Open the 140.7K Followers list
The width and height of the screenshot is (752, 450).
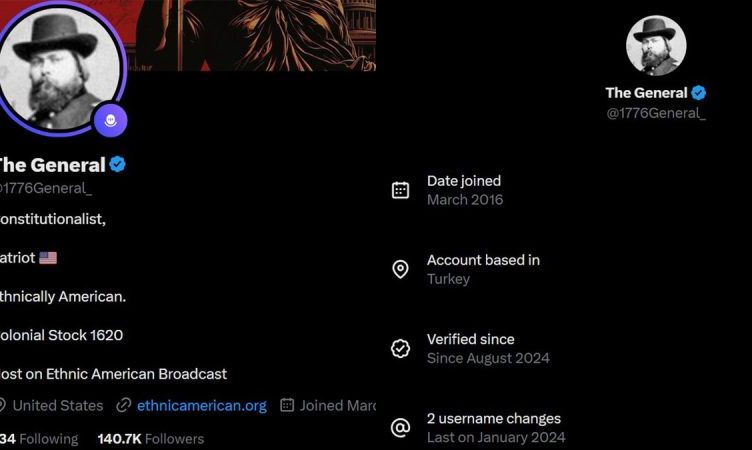click(151, 438)
